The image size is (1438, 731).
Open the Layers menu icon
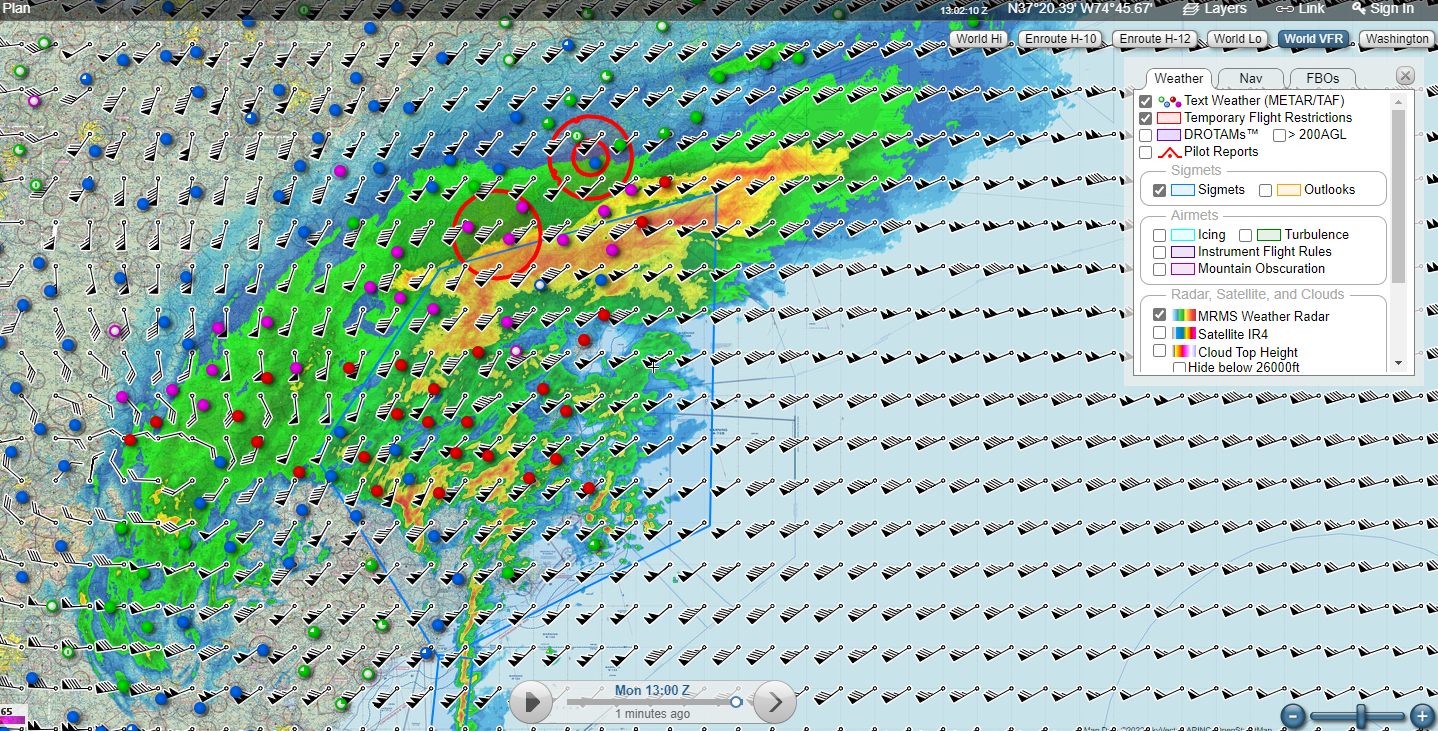[x=1190, y=8]
